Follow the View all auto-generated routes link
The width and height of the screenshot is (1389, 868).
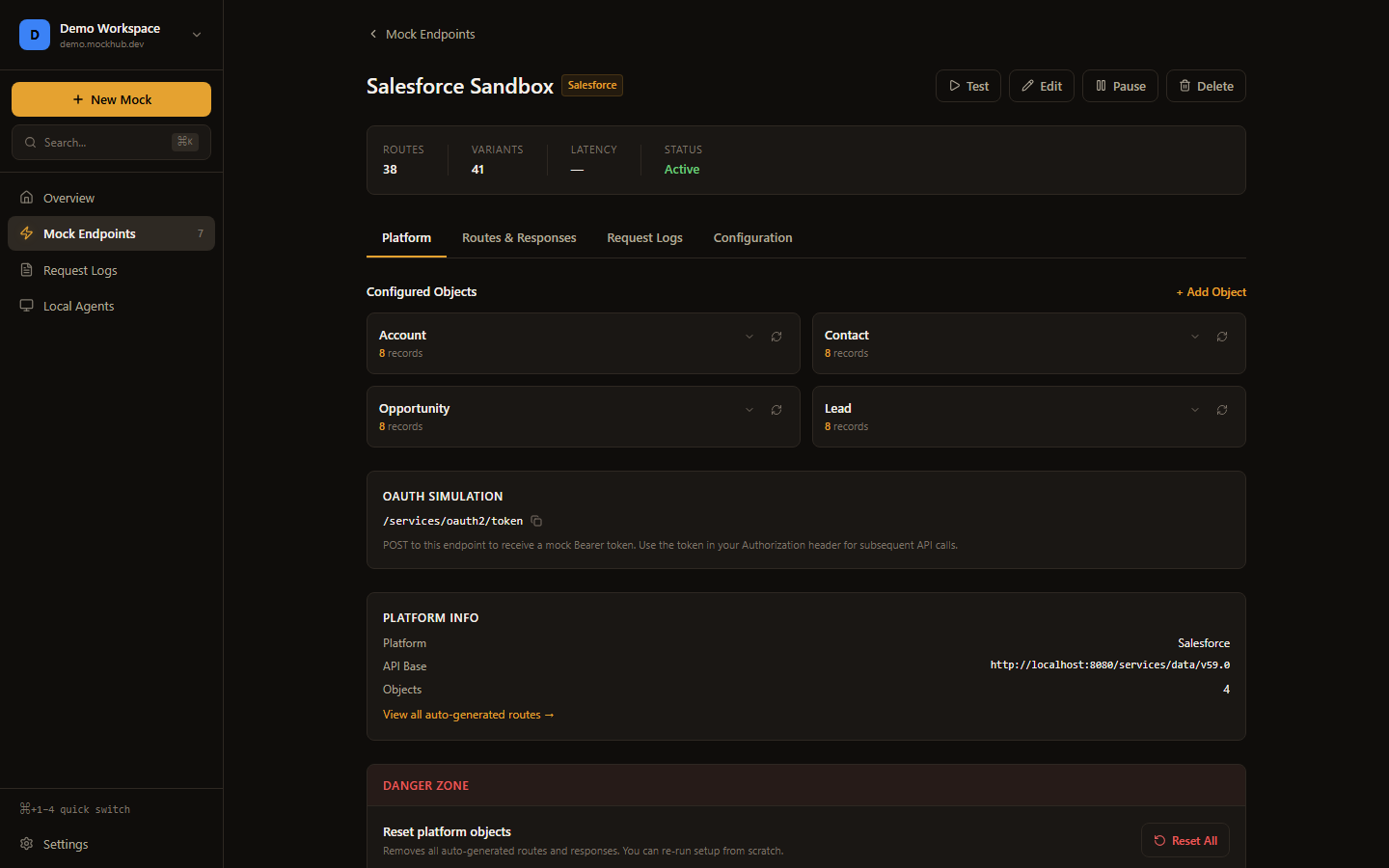(468, 715)
